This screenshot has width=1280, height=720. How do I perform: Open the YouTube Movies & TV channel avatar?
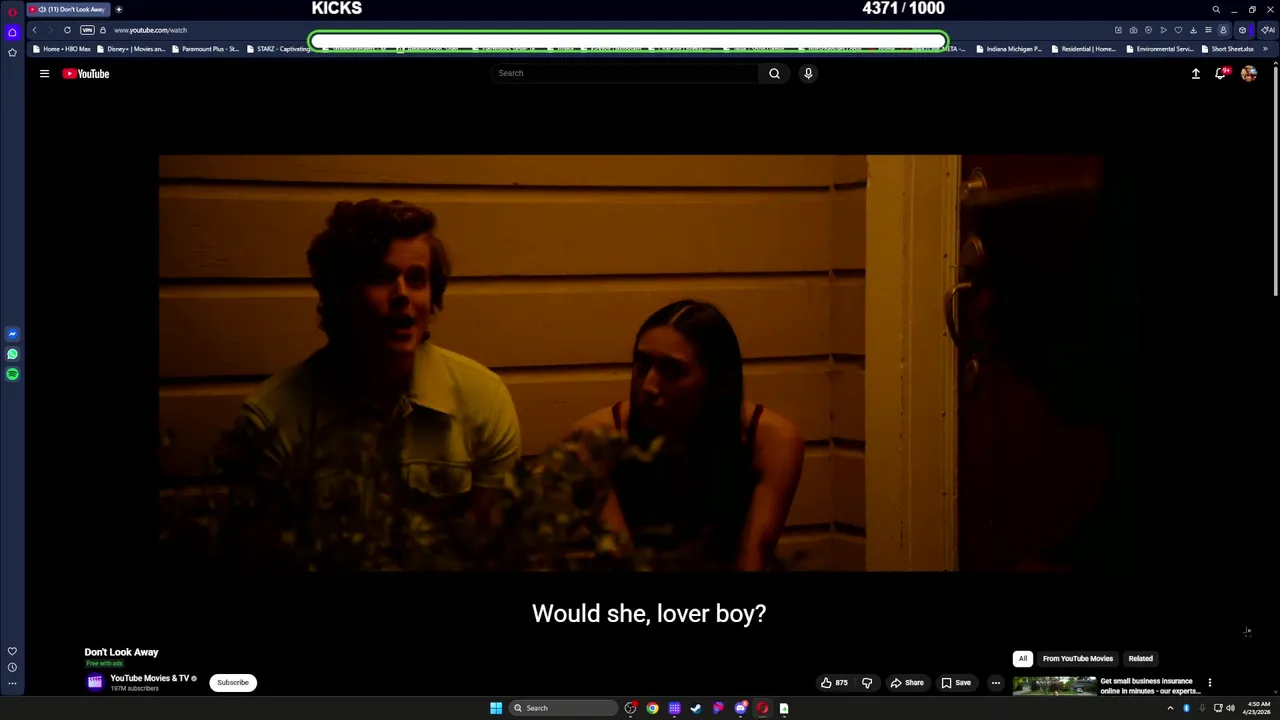click(x=95, y=682)
